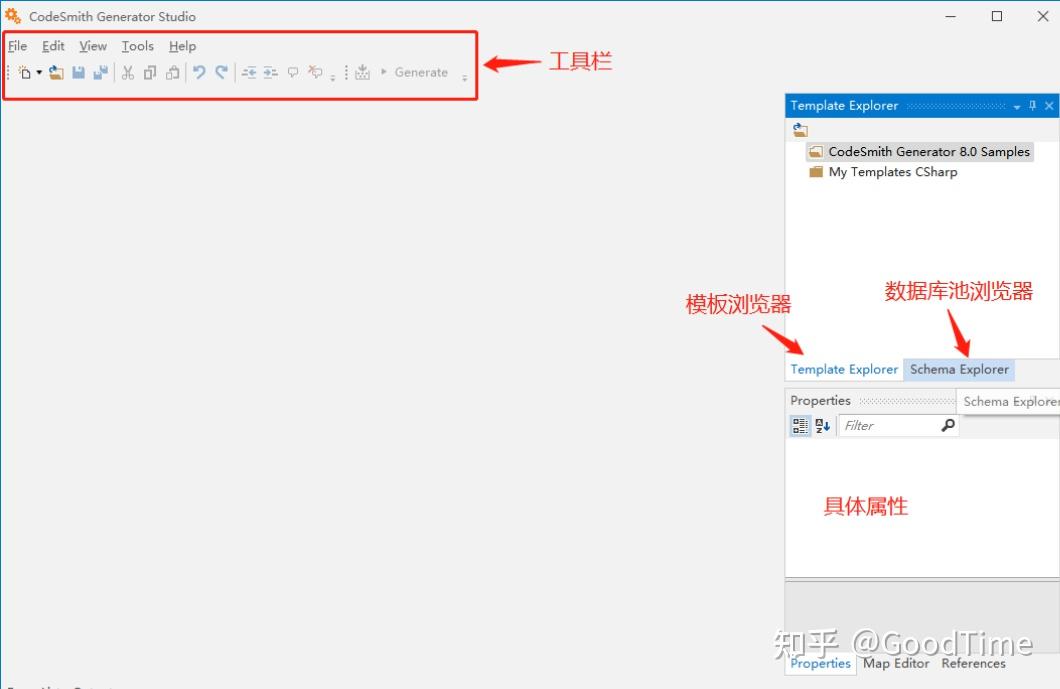This screenshot has height=689, width=1060.
Task: Open the Tools menu
Action: click(x=137, y=46)
